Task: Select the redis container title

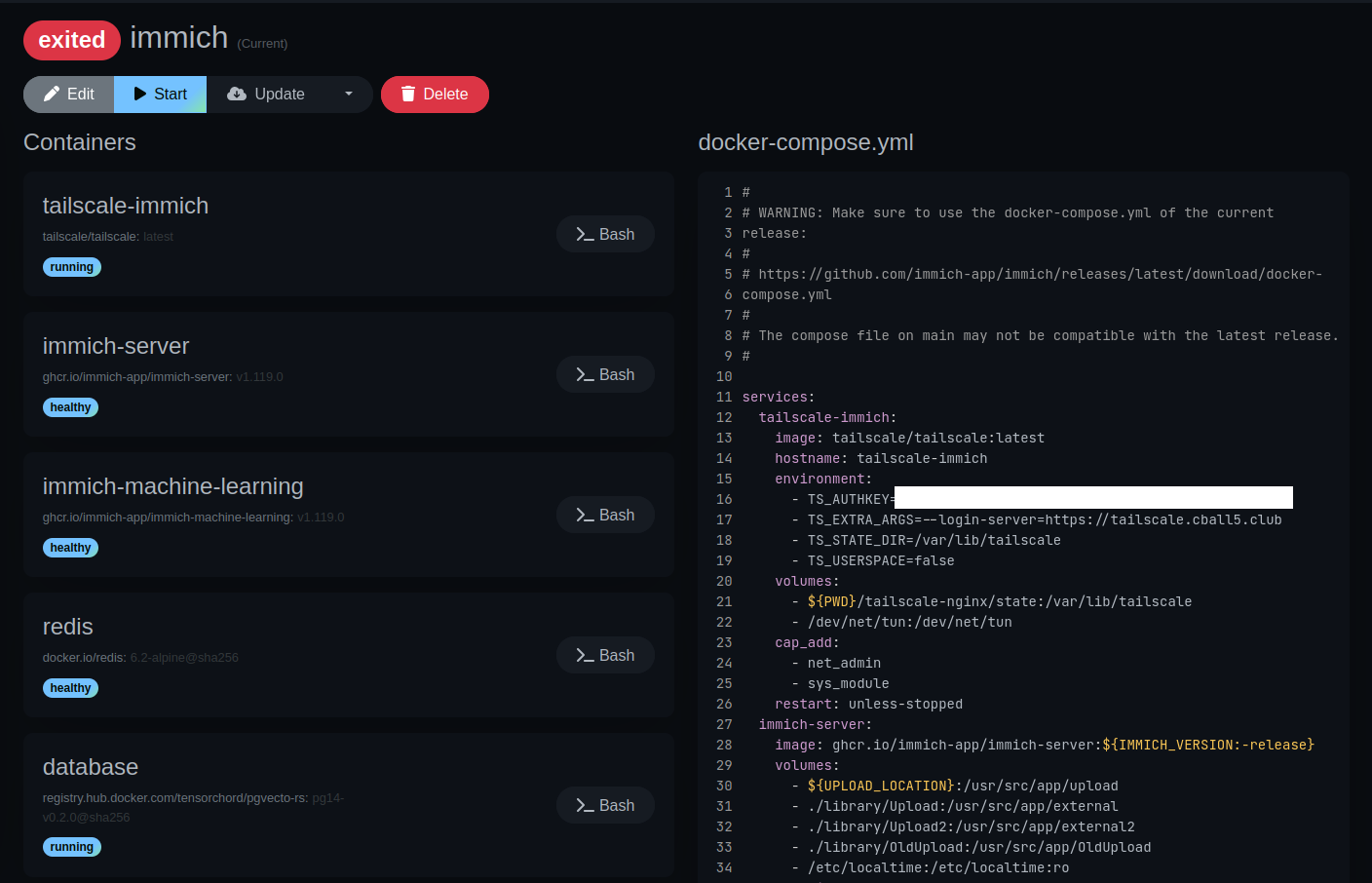Action: (68, 627)
